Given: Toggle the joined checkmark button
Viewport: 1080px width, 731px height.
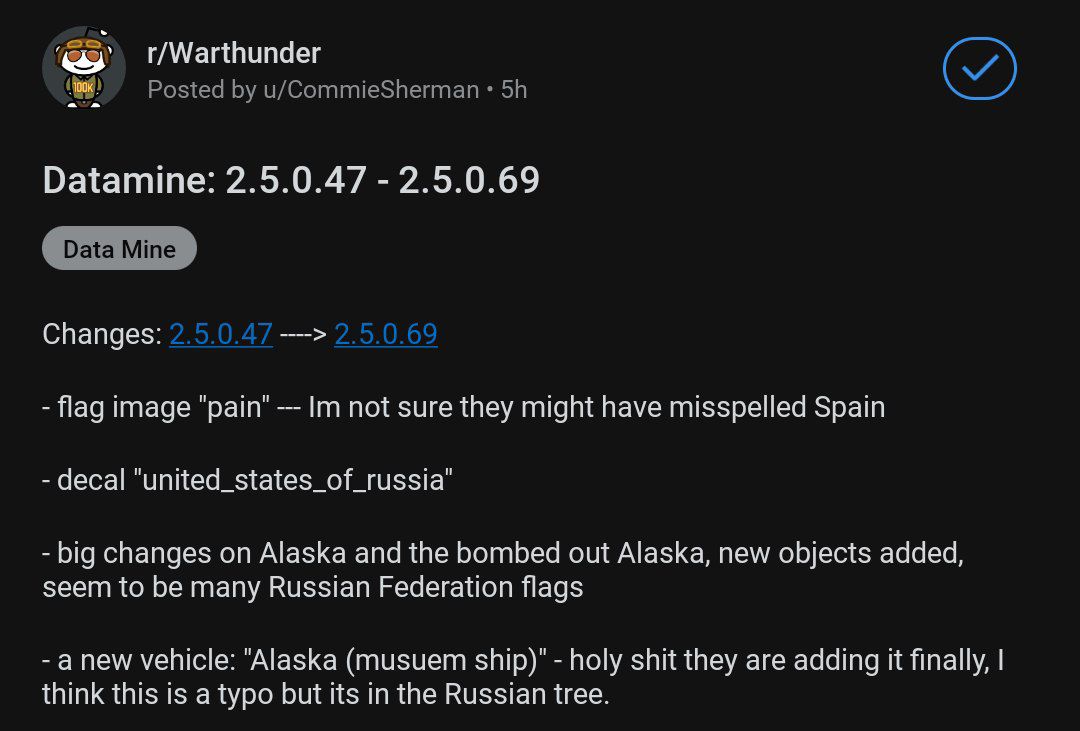Looking at the screenshot, I should 979,68.
